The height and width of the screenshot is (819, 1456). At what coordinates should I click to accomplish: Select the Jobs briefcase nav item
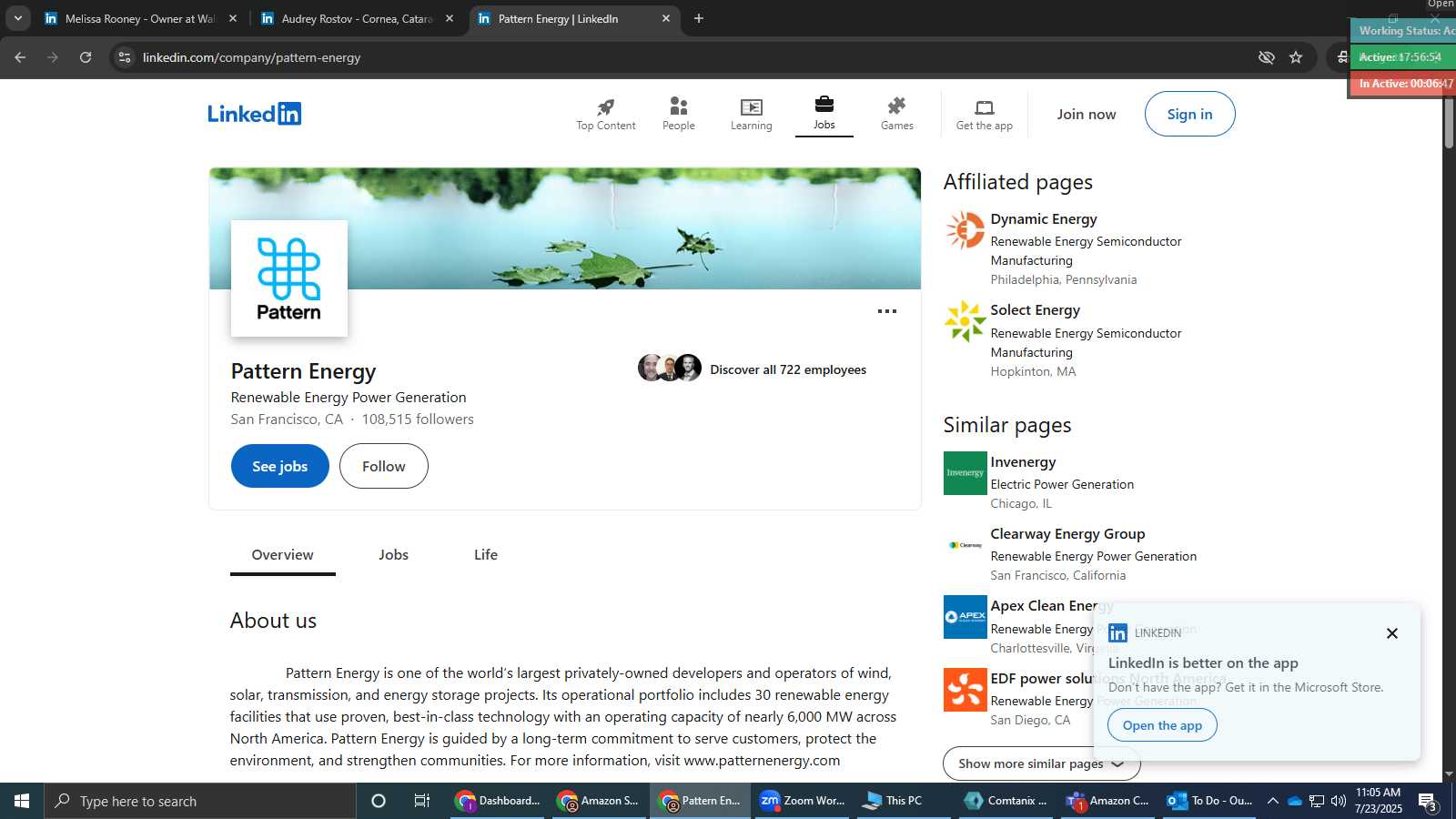[824, 114]
